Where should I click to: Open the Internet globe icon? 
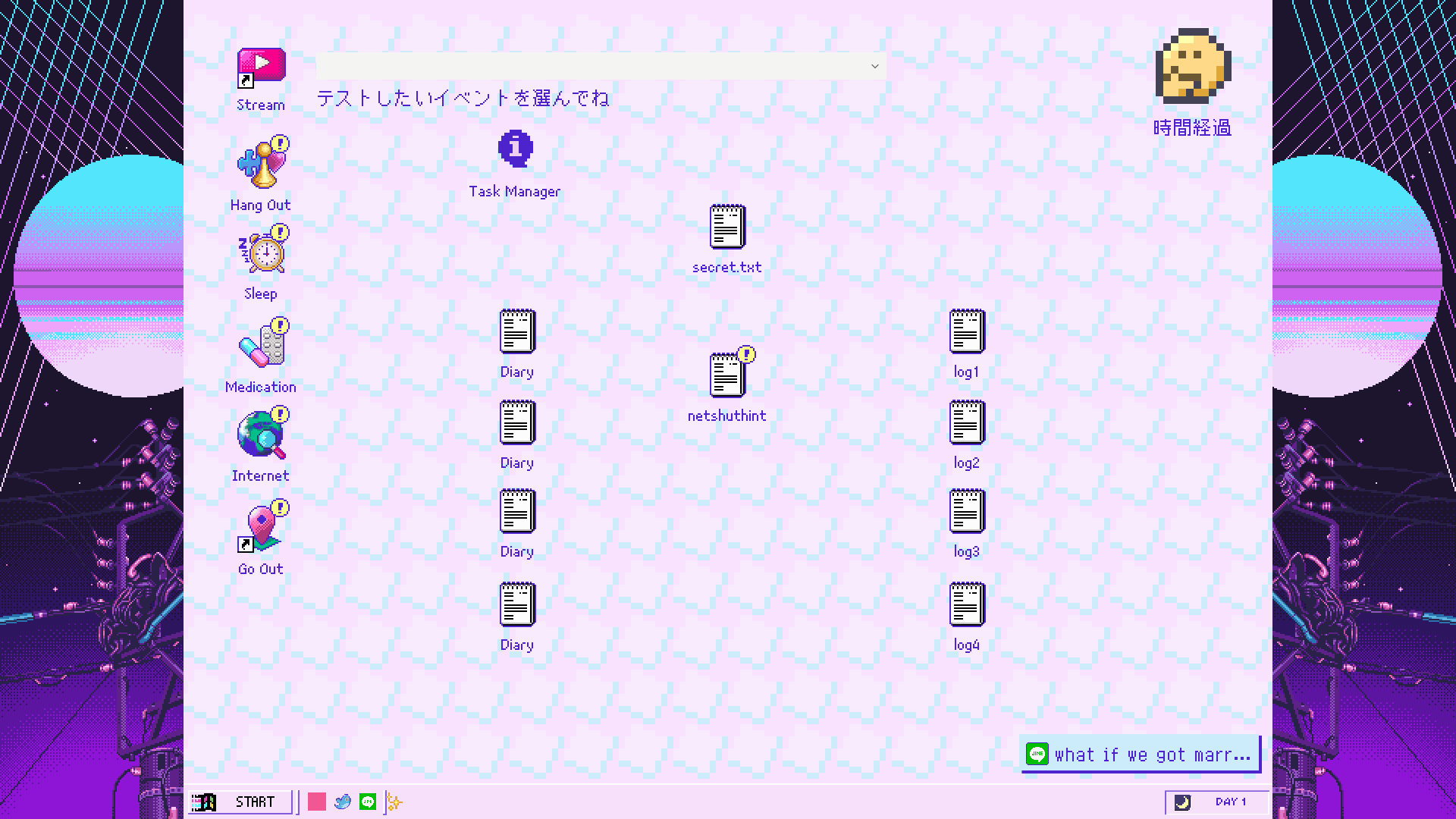pyautogui.click(x=262, y=433)
